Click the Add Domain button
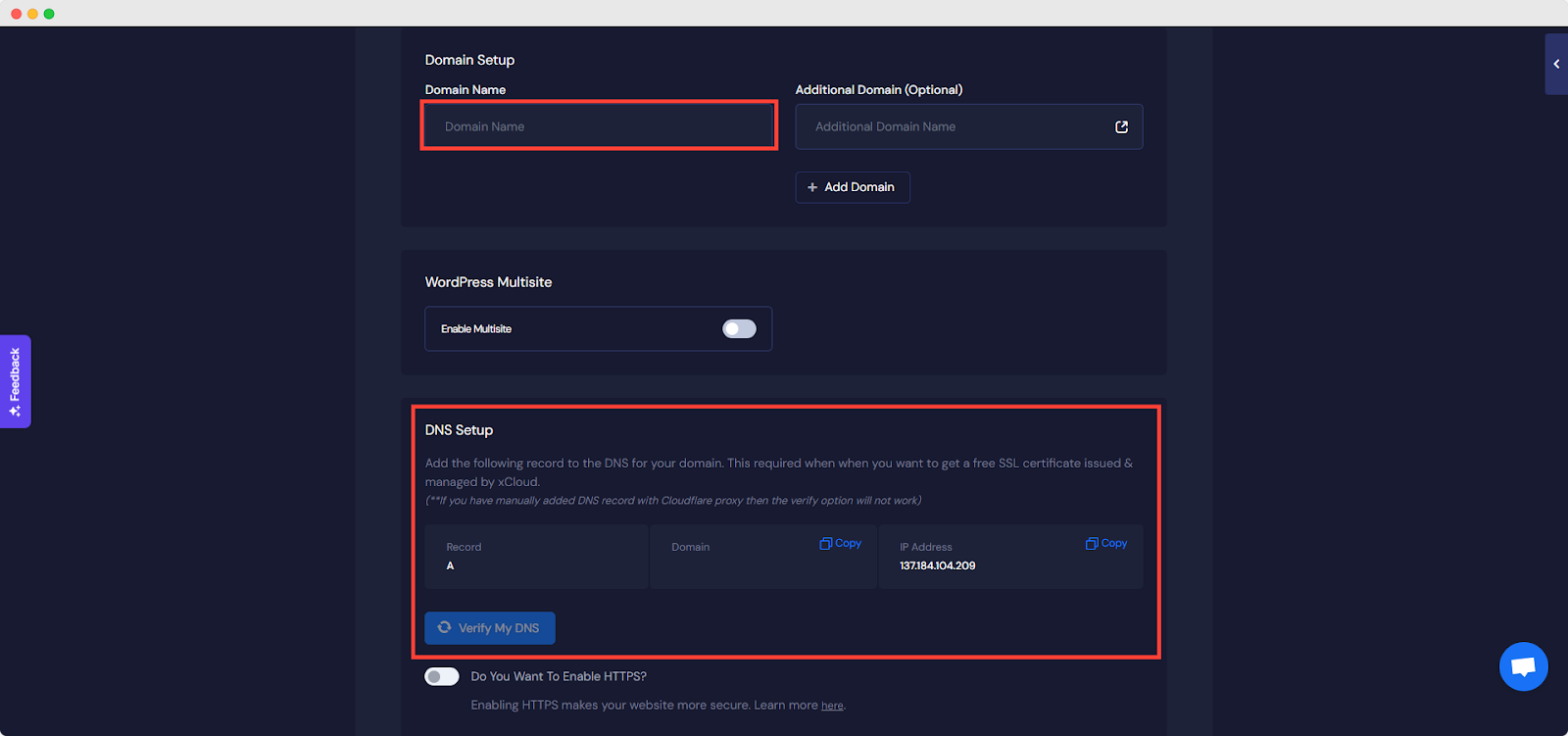This screenshot has height=736, width=1568. [x=853, y=187]
